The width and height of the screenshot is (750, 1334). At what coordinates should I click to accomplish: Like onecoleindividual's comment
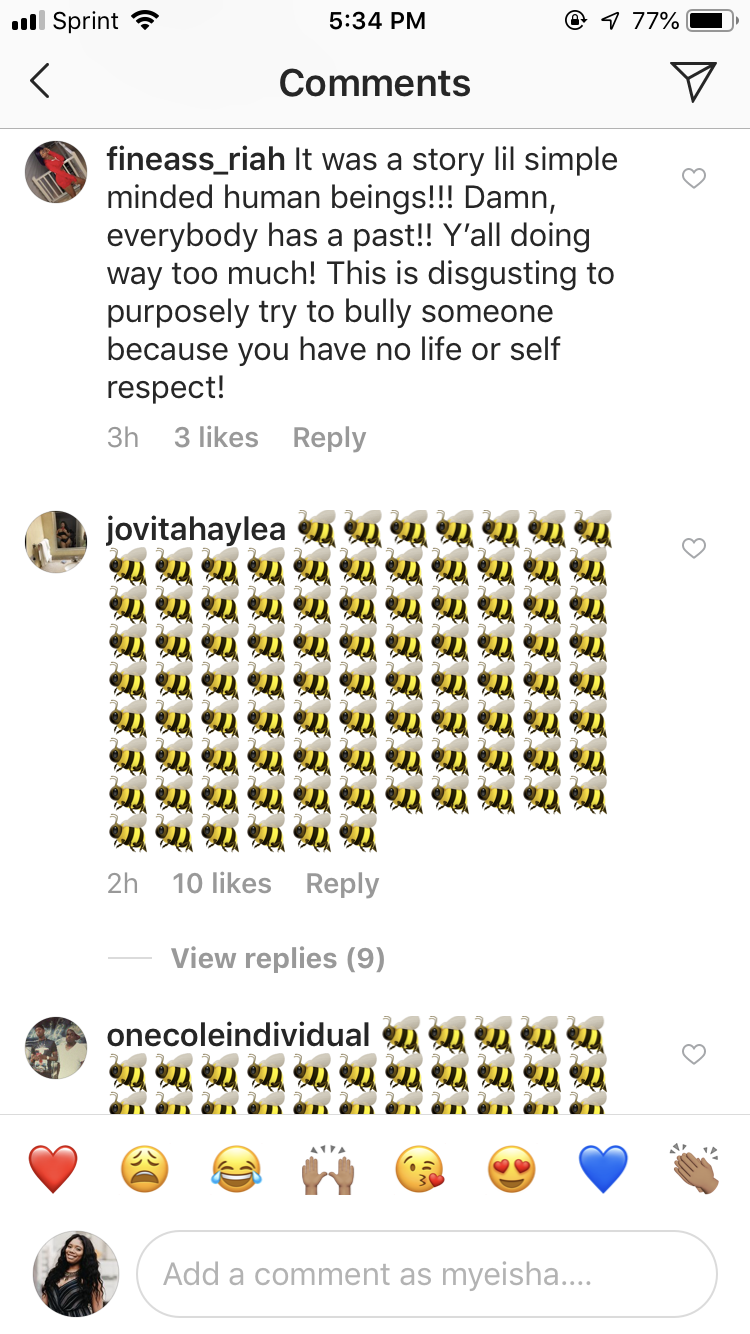[x=693, y=1054]
